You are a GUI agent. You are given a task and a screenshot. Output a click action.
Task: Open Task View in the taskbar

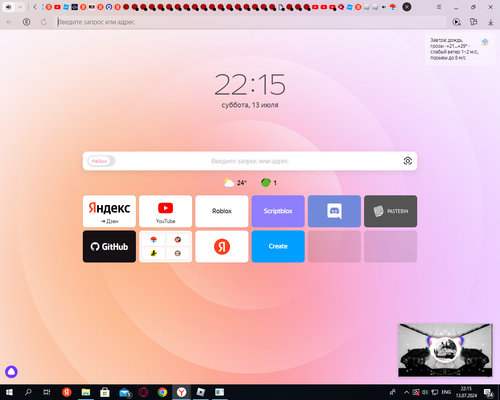coord(47,392)
